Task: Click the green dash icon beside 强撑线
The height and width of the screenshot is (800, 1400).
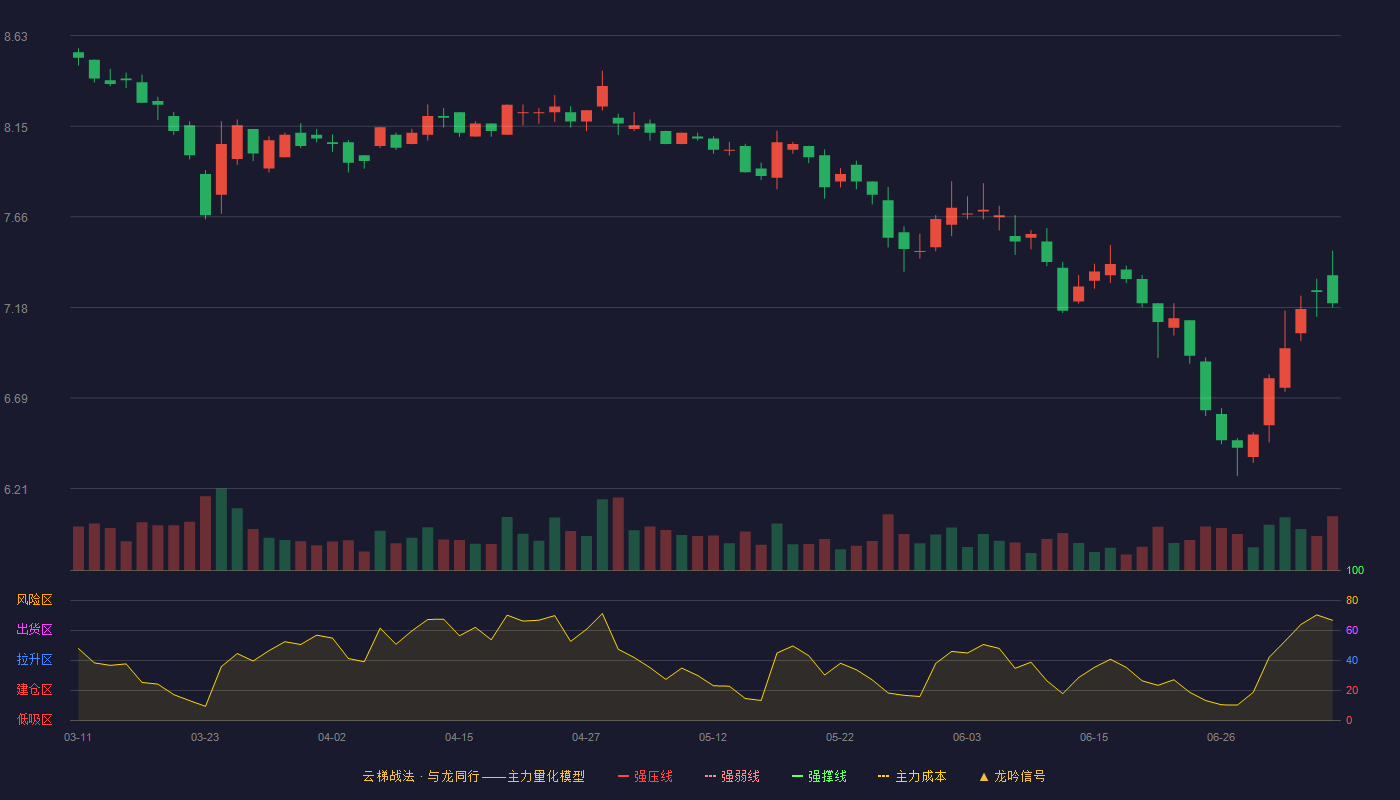Action: tap(797, 776)
